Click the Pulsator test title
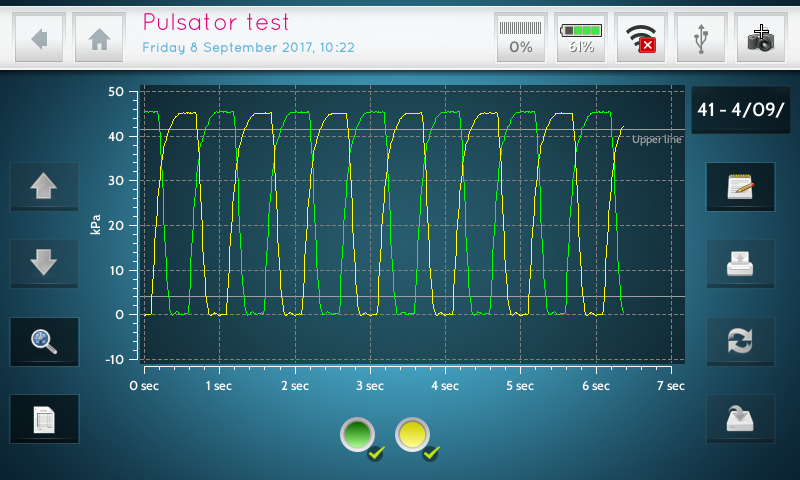Viewport: 800px width, 480px height. [x=216, y=22]
